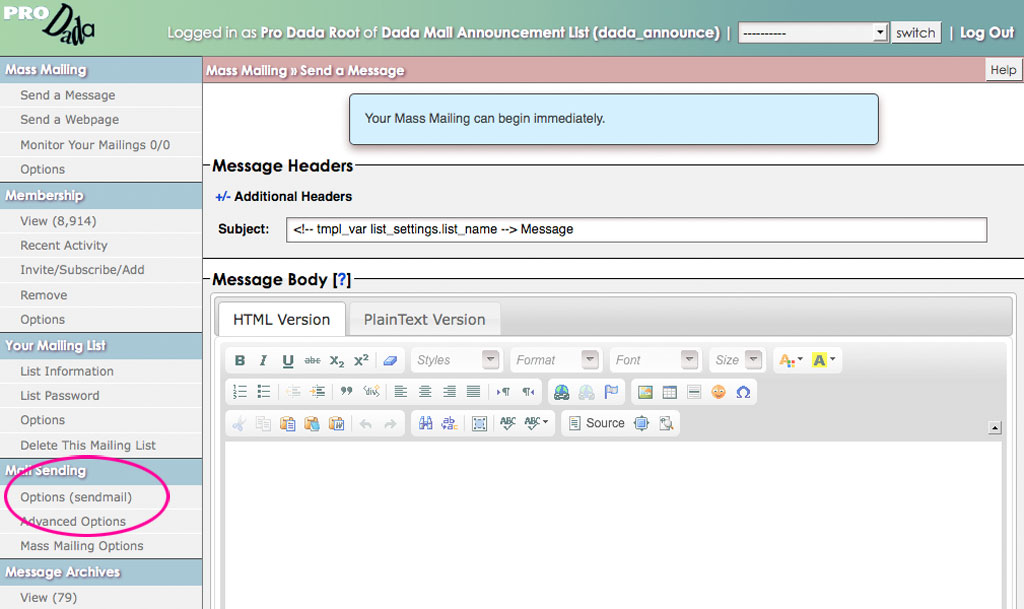This screenshot has height=609, width=1024.
Task: Center align the text
Action: click(424, 392)
